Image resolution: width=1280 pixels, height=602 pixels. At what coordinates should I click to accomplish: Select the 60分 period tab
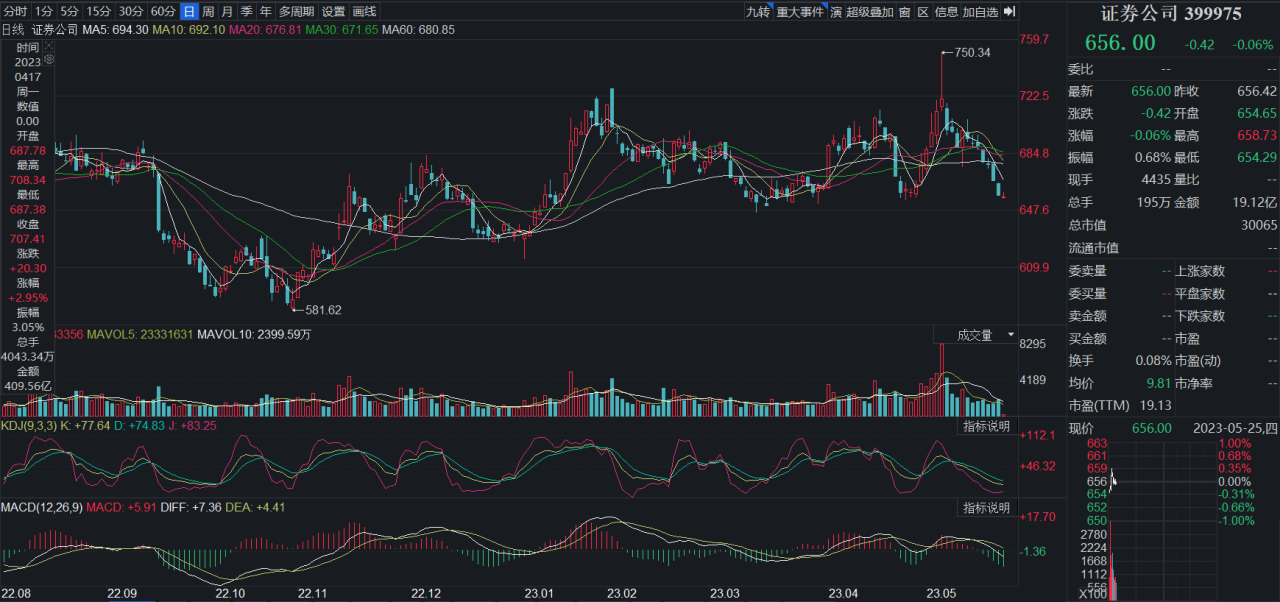163,12
